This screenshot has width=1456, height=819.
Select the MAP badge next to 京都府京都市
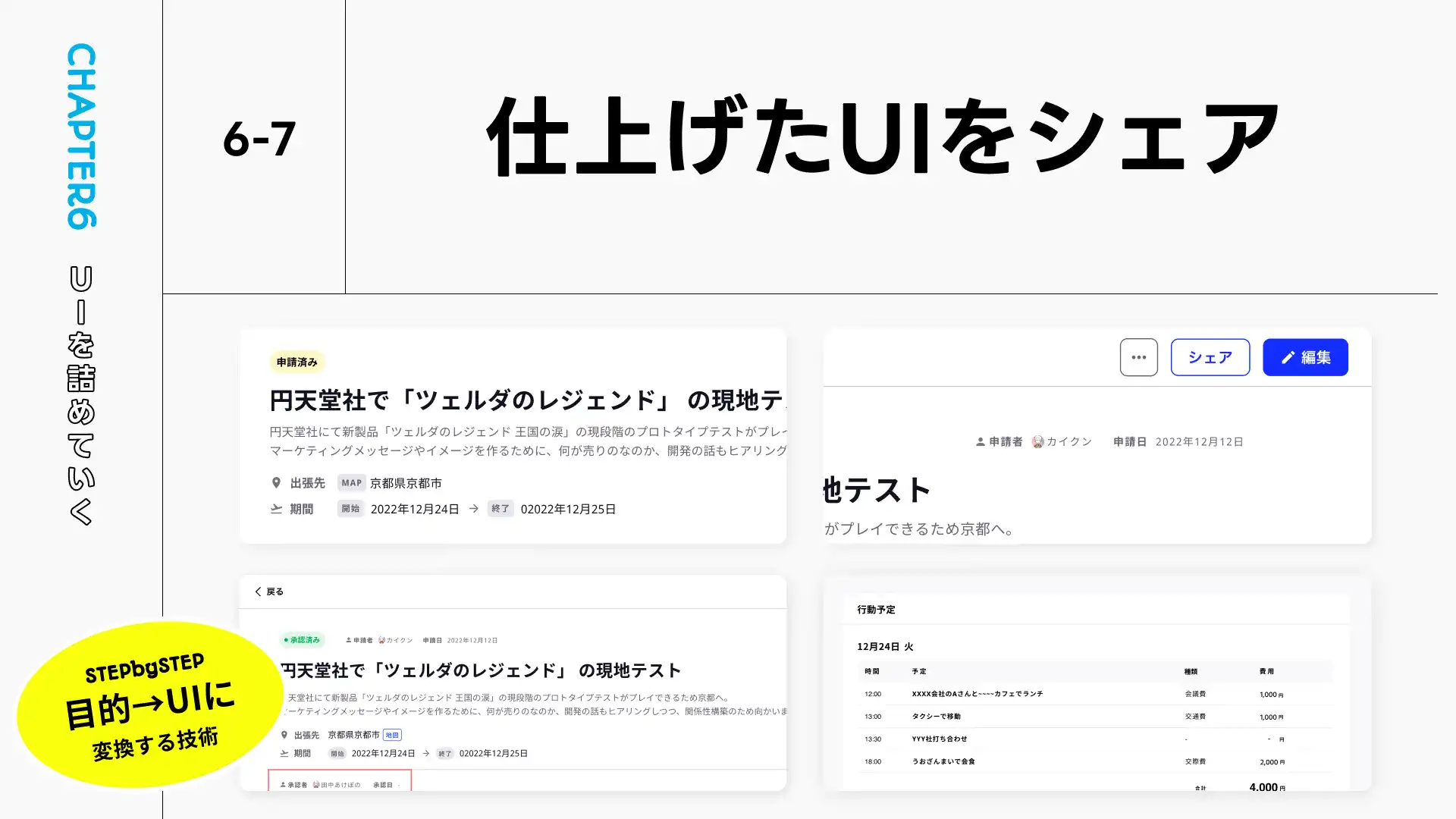350,482
